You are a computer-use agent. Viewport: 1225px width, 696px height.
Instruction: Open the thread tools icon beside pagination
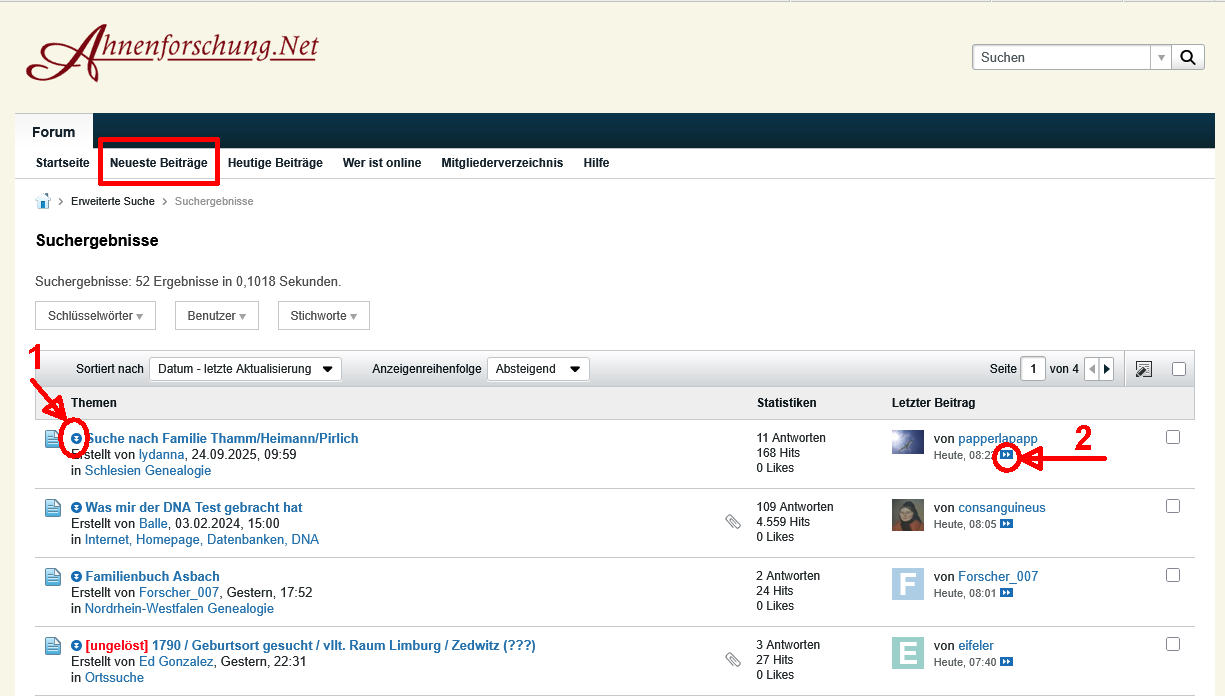[1144, 369]
